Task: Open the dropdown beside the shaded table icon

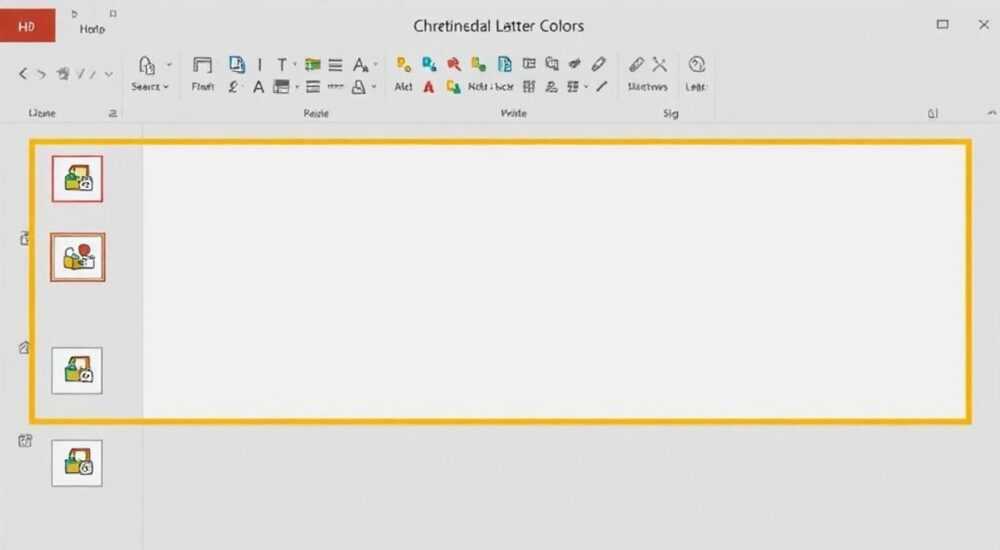Action: coord(297,87)
